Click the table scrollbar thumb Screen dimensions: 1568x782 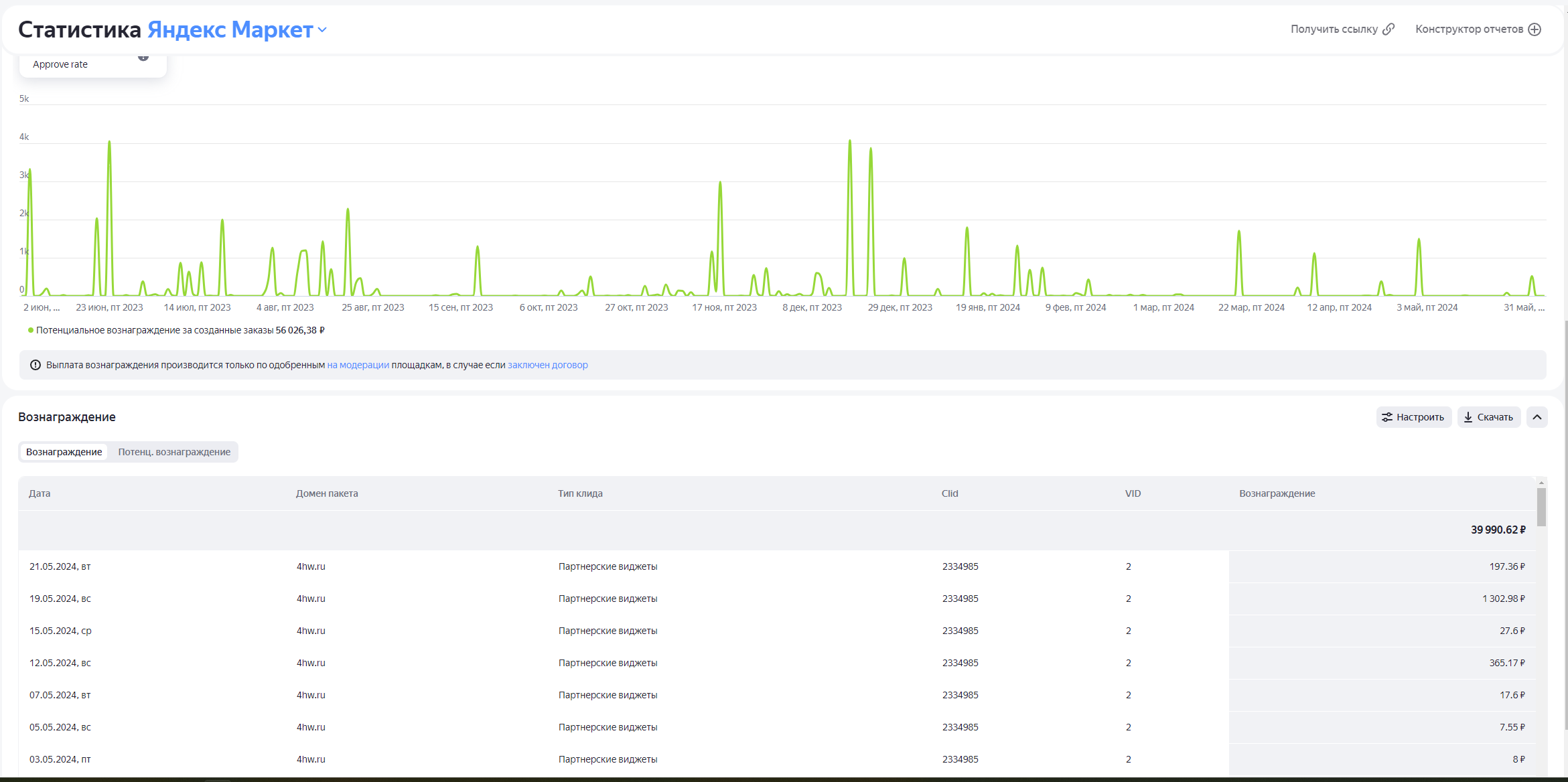coord(1541,506)
